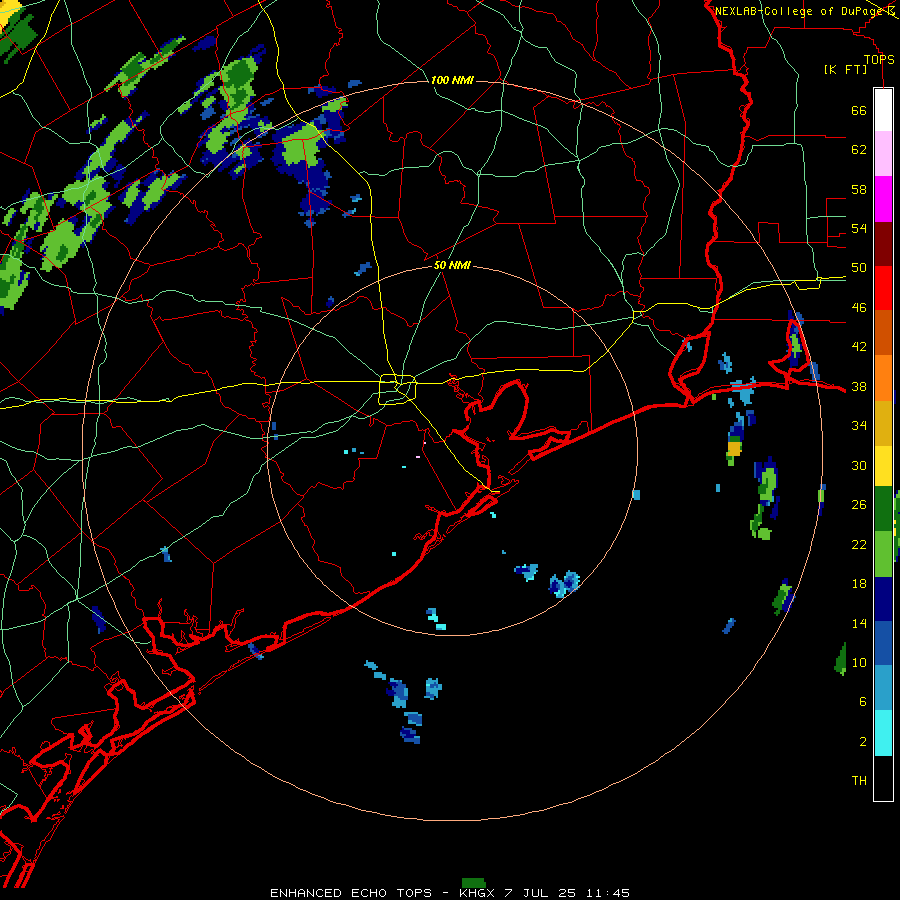
Task: Click the "[K FT]" units label
Action: pyautogui.click(x=845, y=70)
